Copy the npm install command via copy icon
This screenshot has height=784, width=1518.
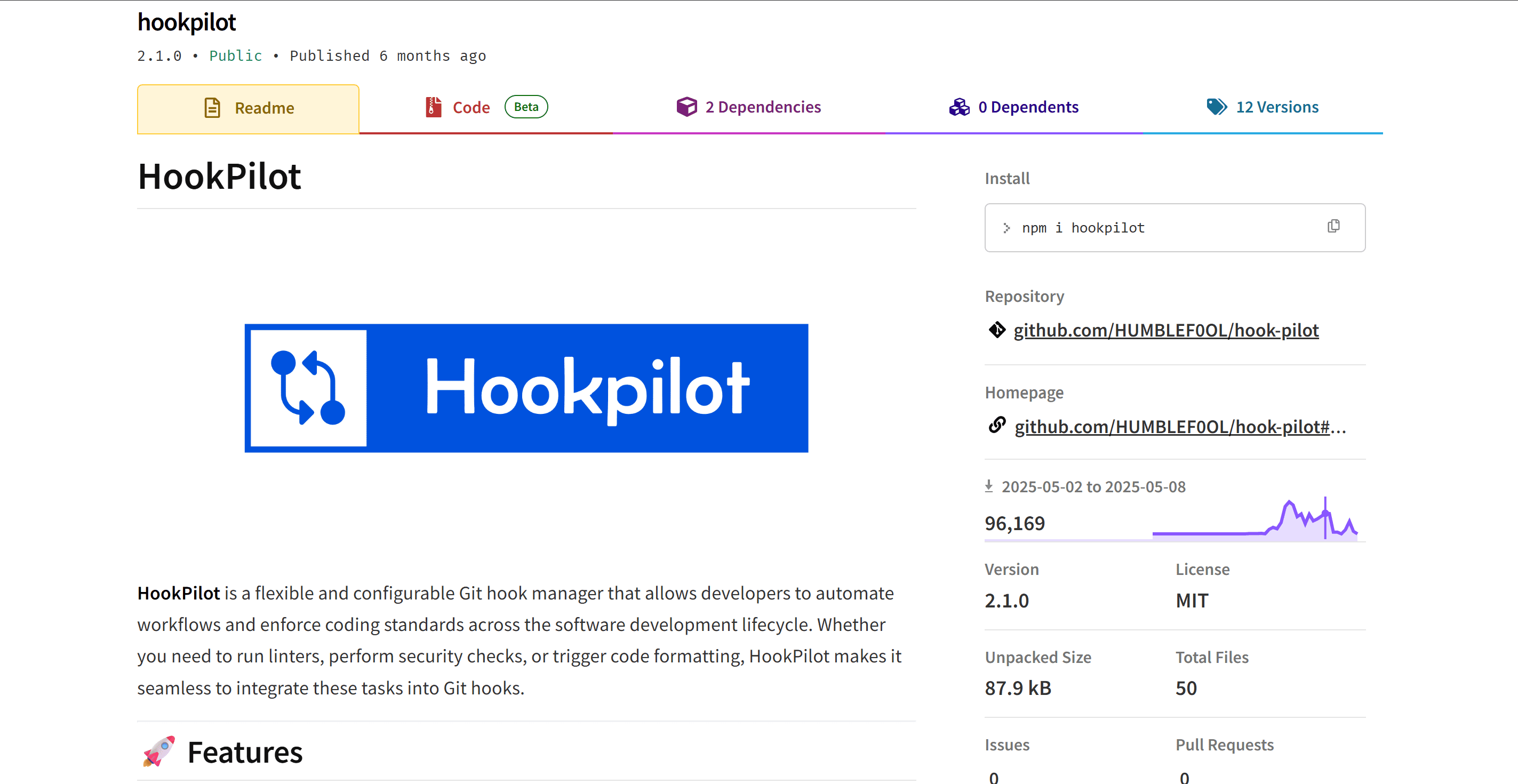[1333, 226]
